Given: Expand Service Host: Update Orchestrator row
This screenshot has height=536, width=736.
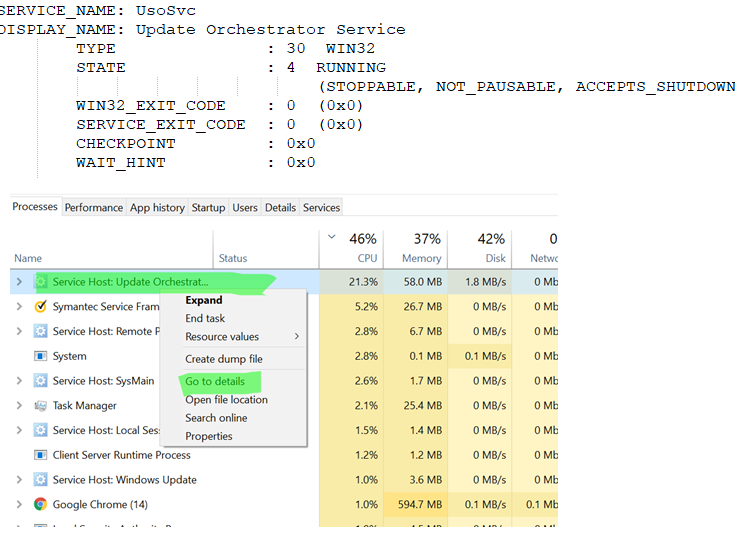Looking at the screenshot, I should pos(19,282).
